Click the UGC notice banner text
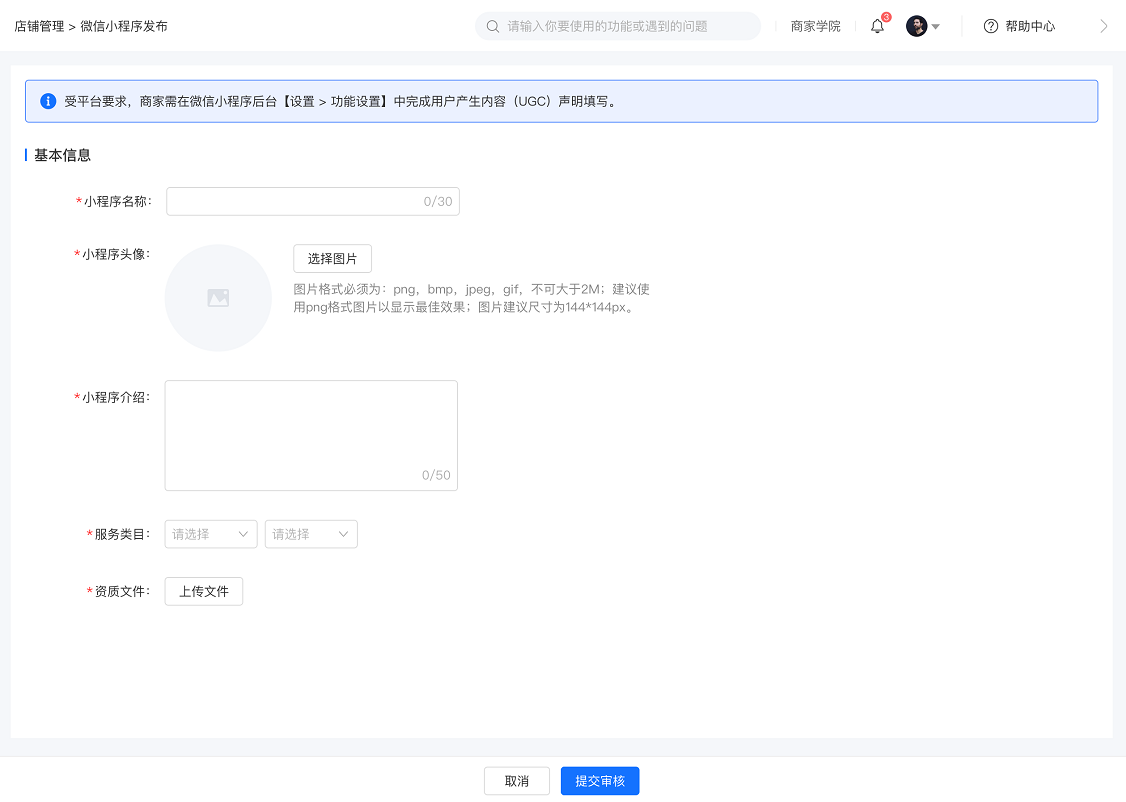This screenshot has height=802, width=1126. 341,101
